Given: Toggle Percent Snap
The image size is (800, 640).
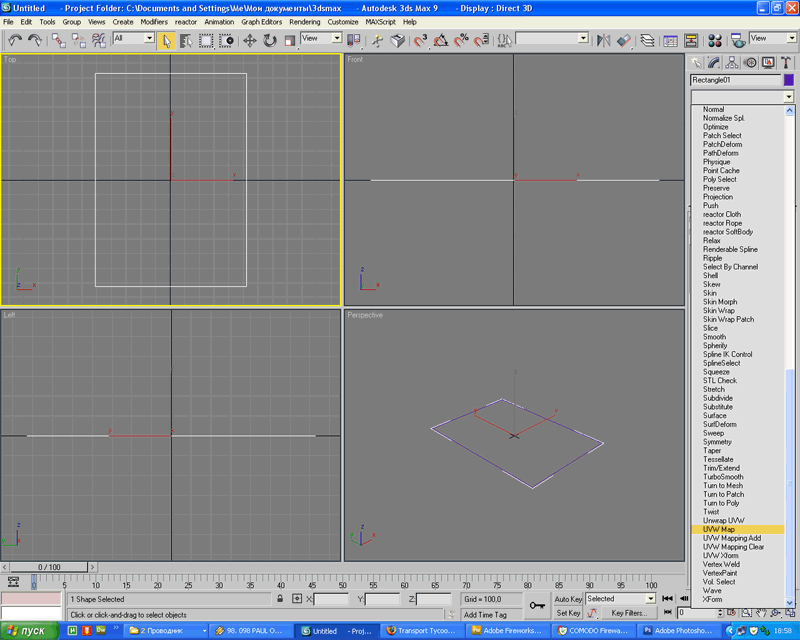Looking at the screenshot, I should (x=461, y=41).
